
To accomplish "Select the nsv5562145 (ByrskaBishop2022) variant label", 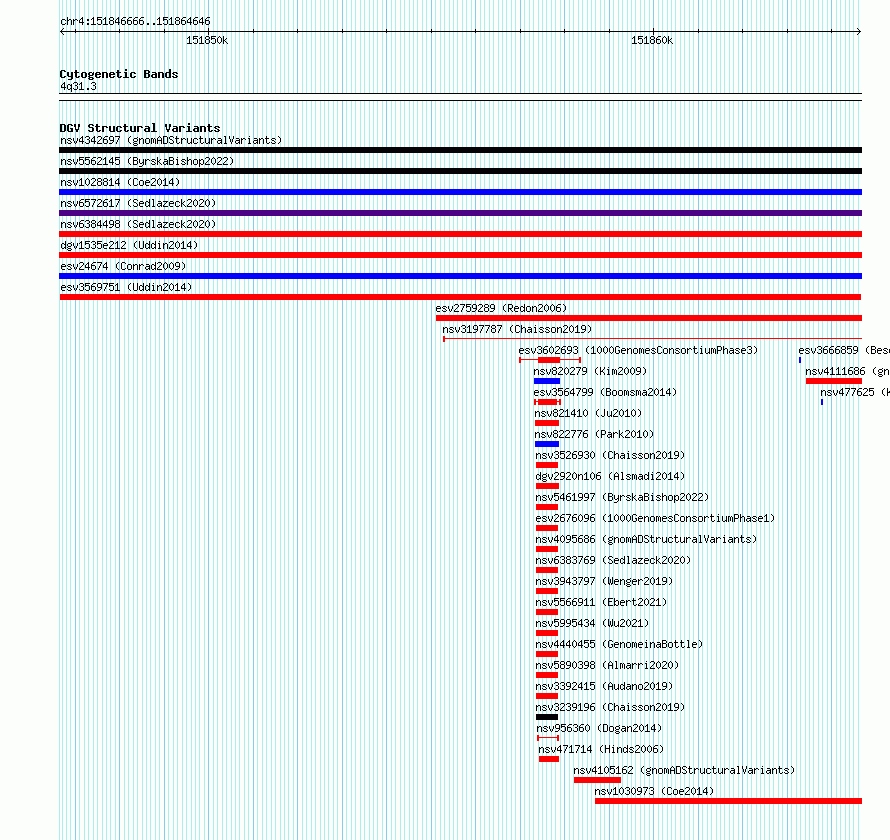I will tap(147, 161).
